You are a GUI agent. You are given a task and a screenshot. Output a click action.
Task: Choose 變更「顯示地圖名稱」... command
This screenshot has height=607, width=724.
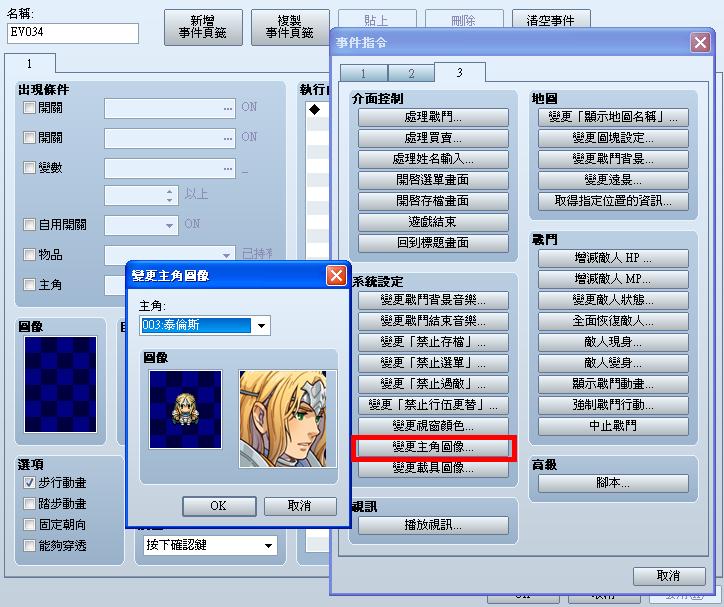[613, 117]
